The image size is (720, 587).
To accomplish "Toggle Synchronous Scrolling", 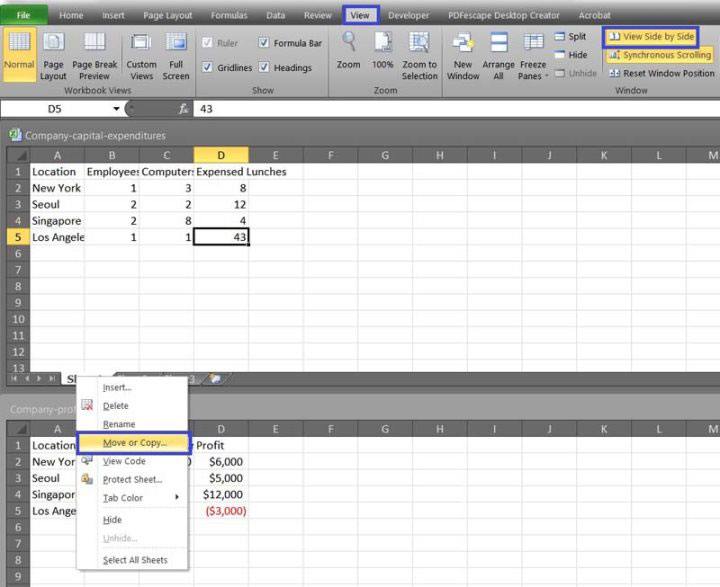I will 659,55.
